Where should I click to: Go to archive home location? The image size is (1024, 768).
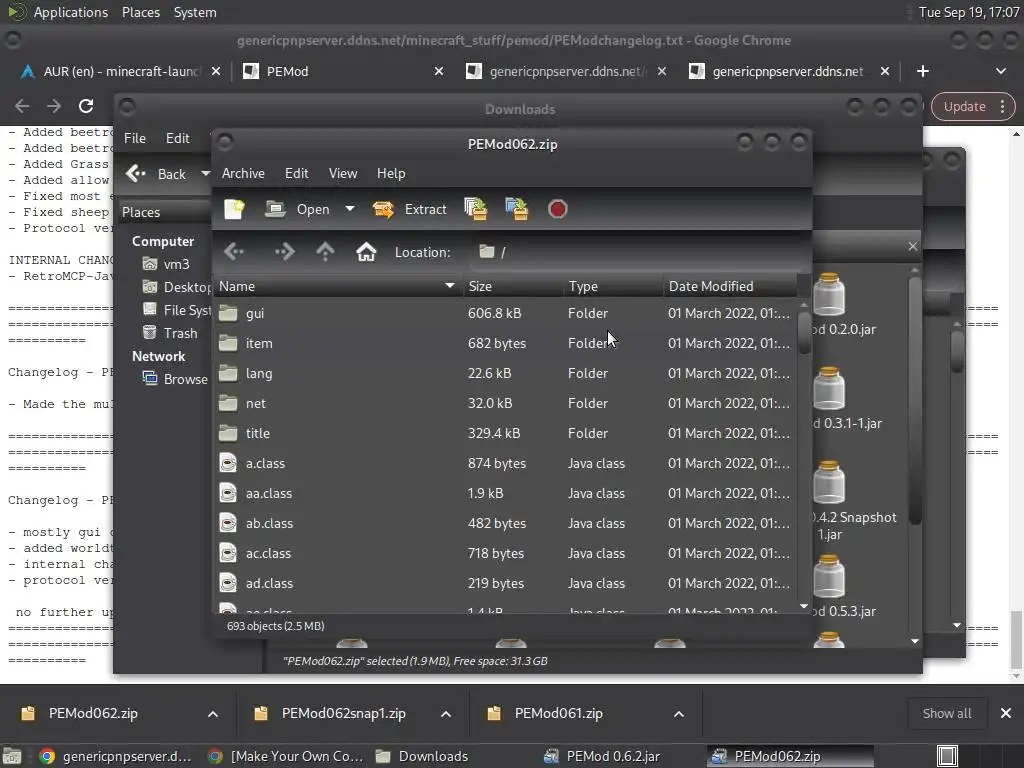[366, 251]
